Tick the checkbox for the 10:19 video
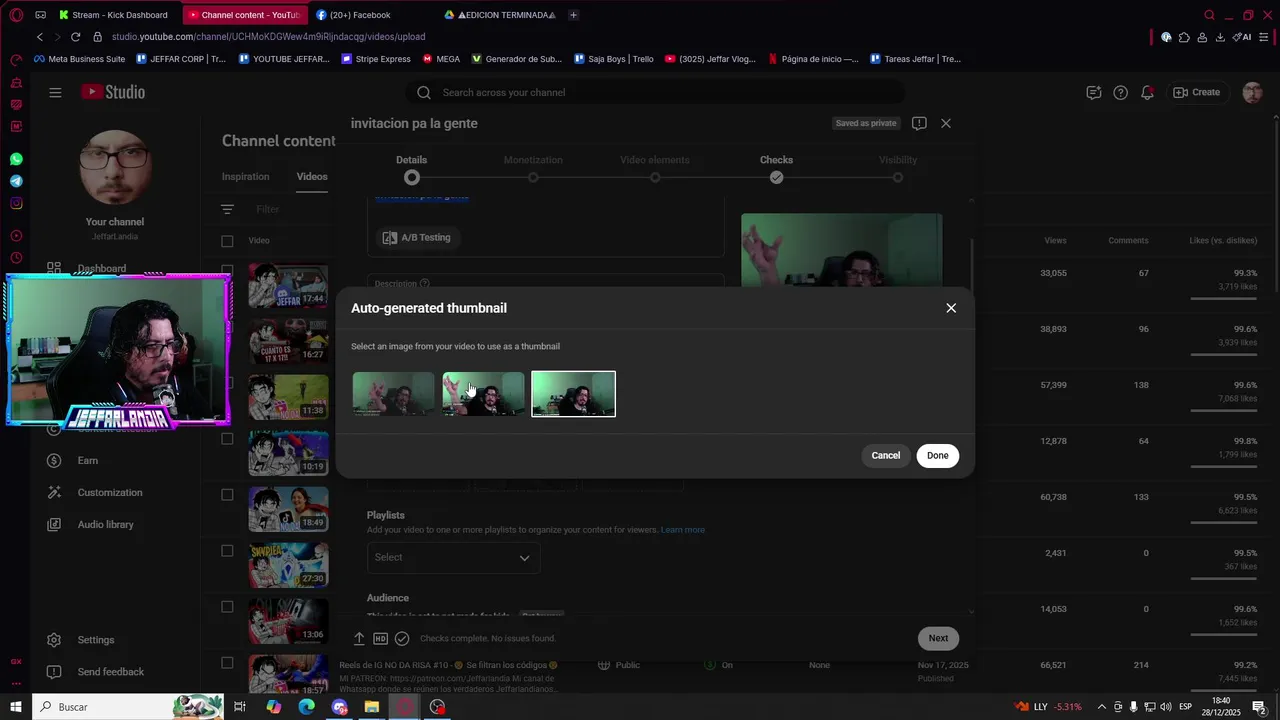1280x720 pixels. (x=227, y=439)
